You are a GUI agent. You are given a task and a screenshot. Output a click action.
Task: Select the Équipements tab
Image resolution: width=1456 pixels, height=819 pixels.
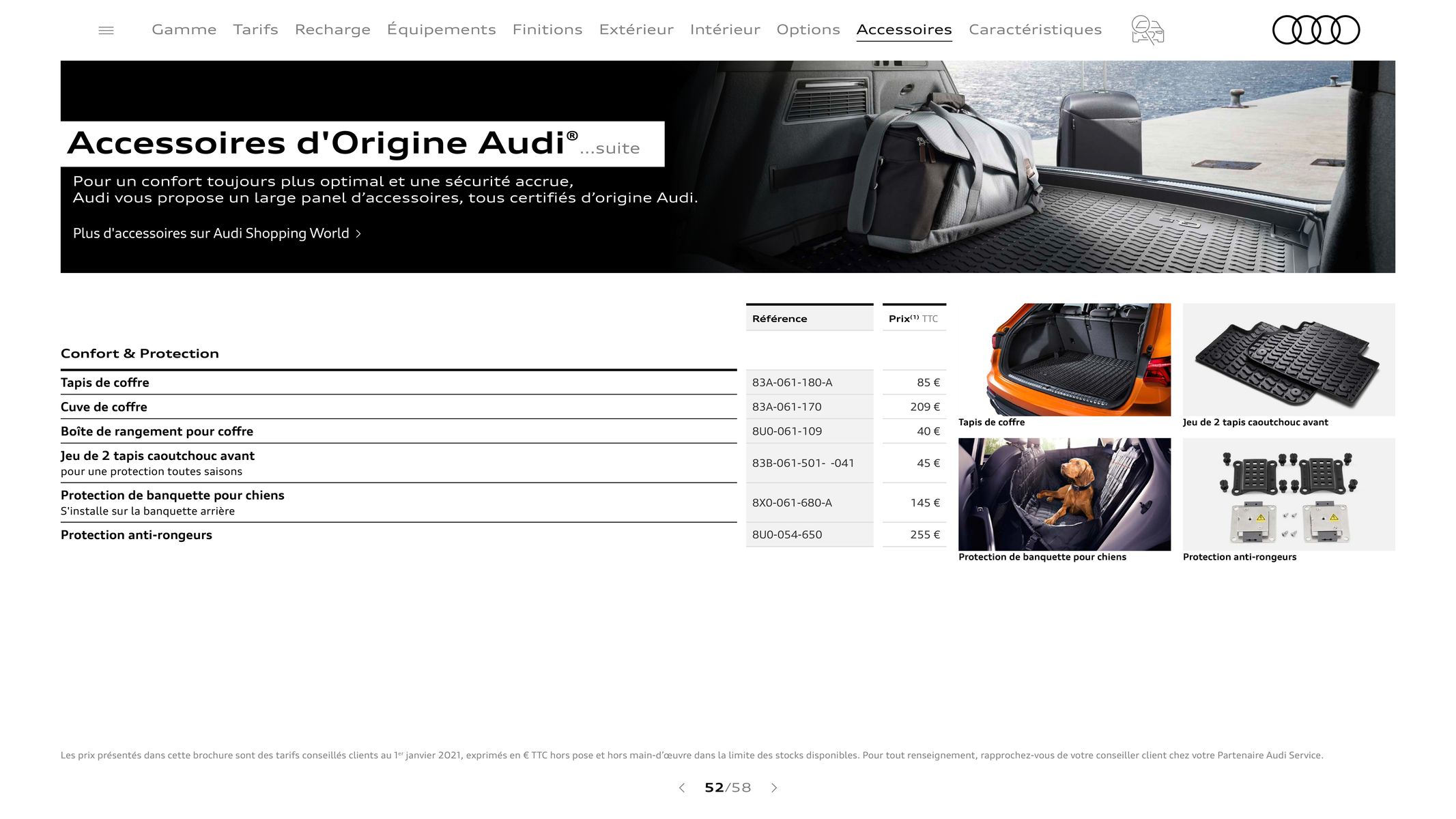coord(441,29)
